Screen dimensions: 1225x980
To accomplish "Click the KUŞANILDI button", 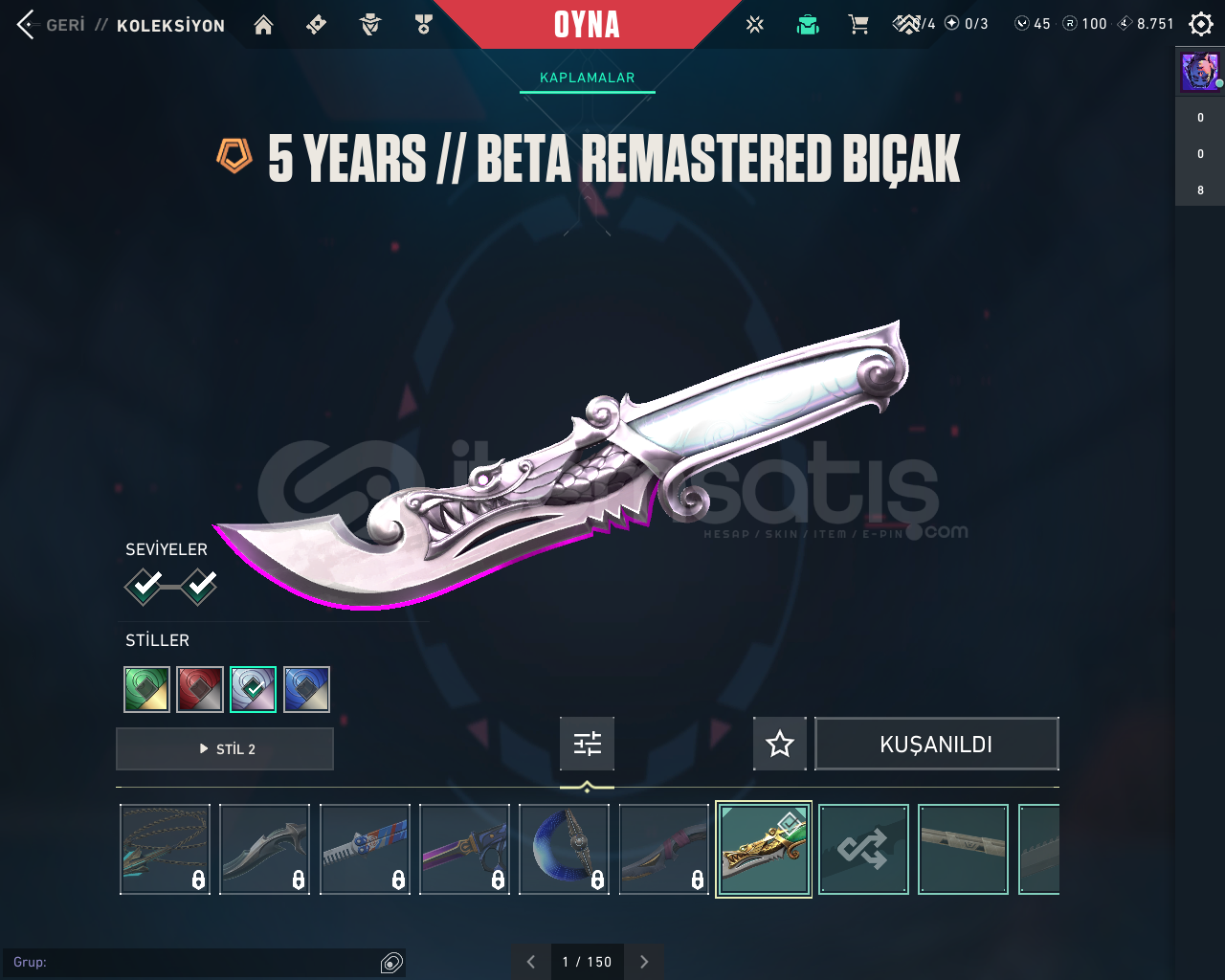I will (x=937, y=744).
